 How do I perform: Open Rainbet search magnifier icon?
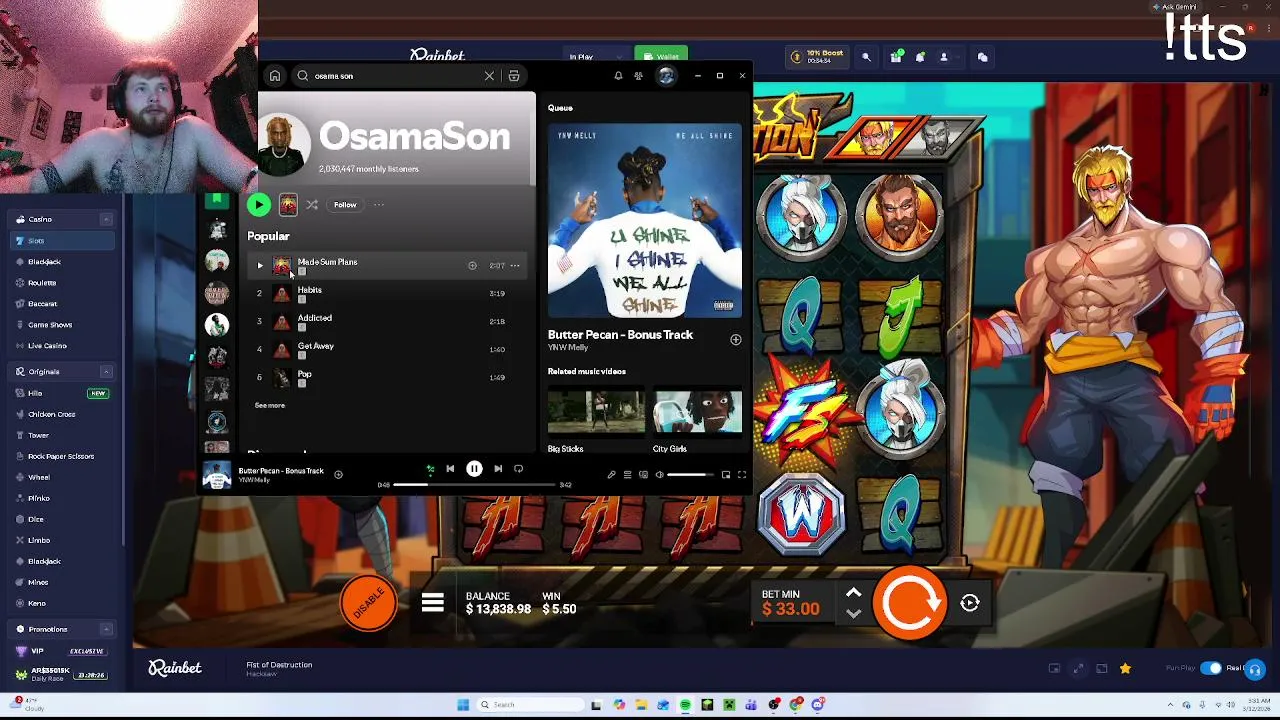[x=866, y=58]
